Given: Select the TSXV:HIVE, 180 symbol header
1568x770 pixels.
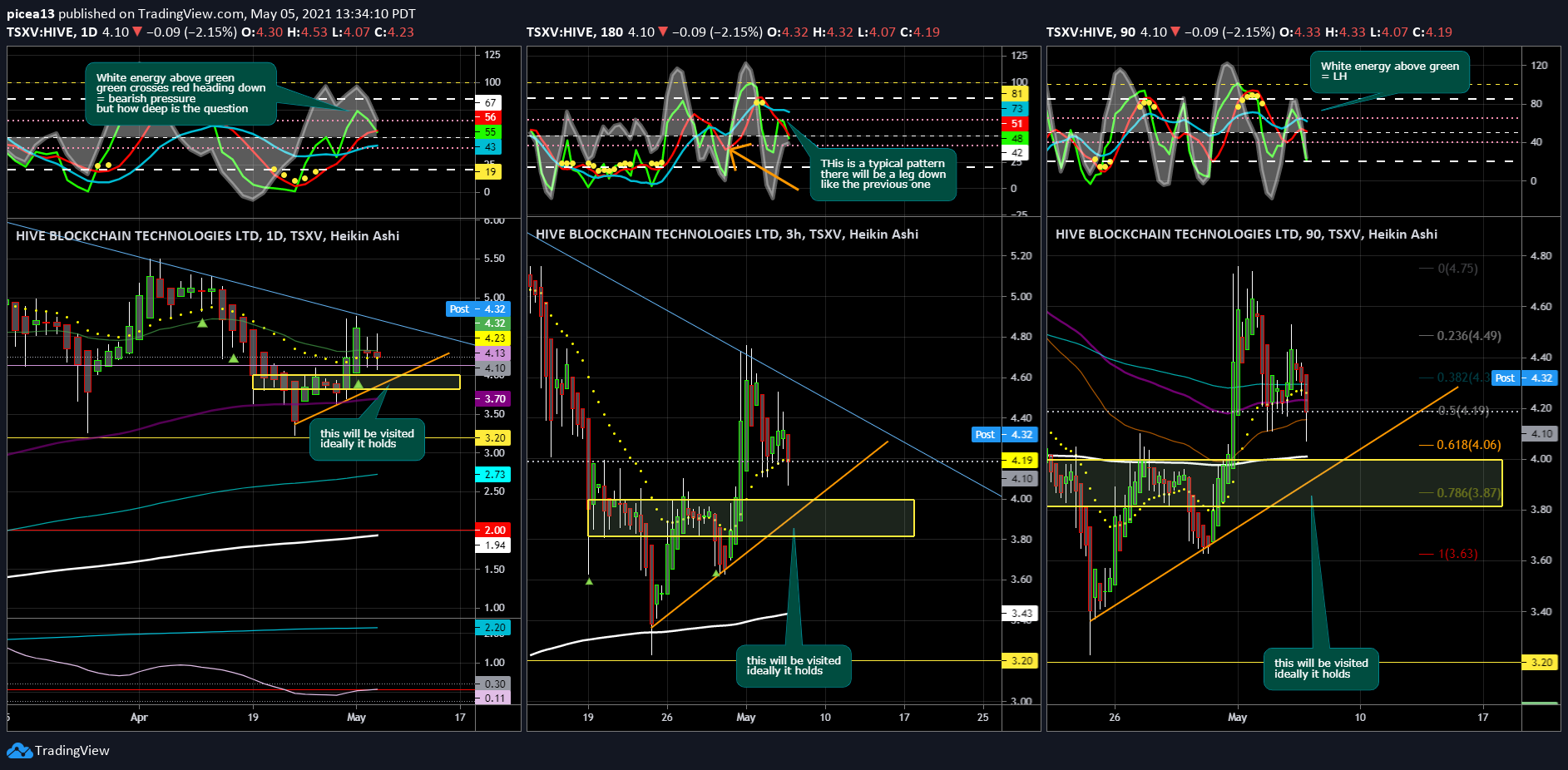Looking at the screenshot, I should [575, 32].
